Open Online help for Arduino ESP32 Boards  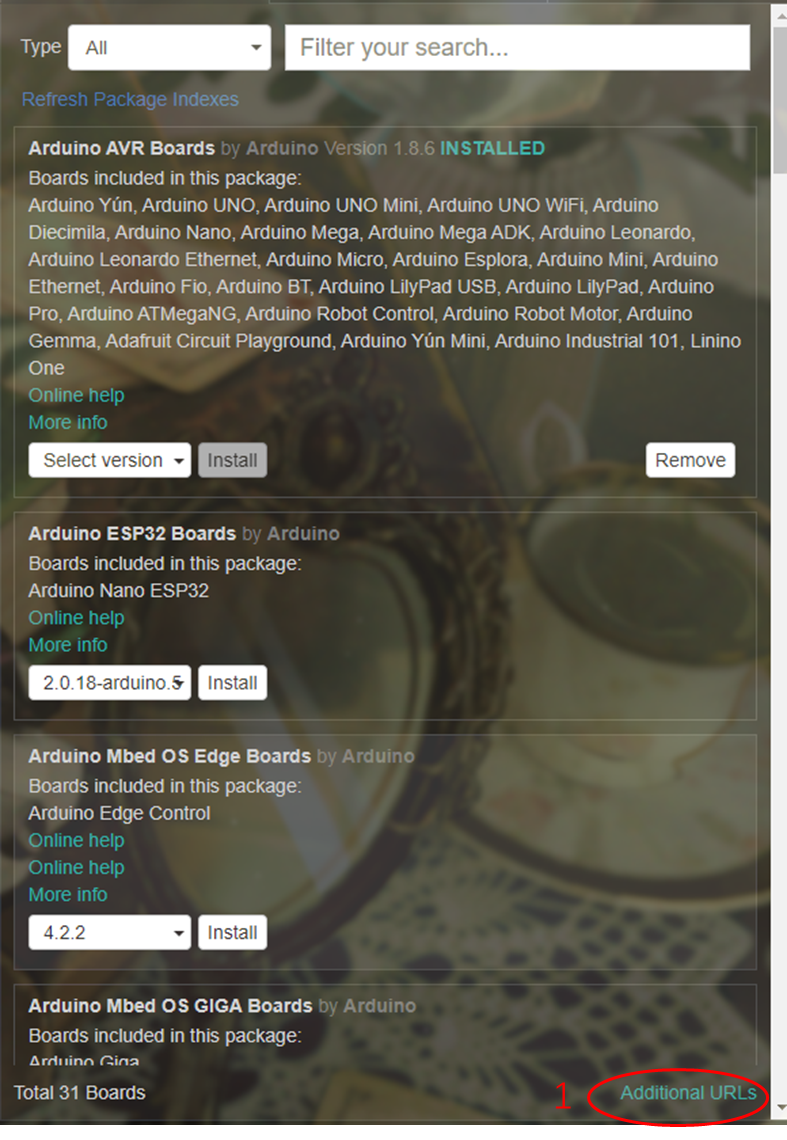[x=76, y=618]
